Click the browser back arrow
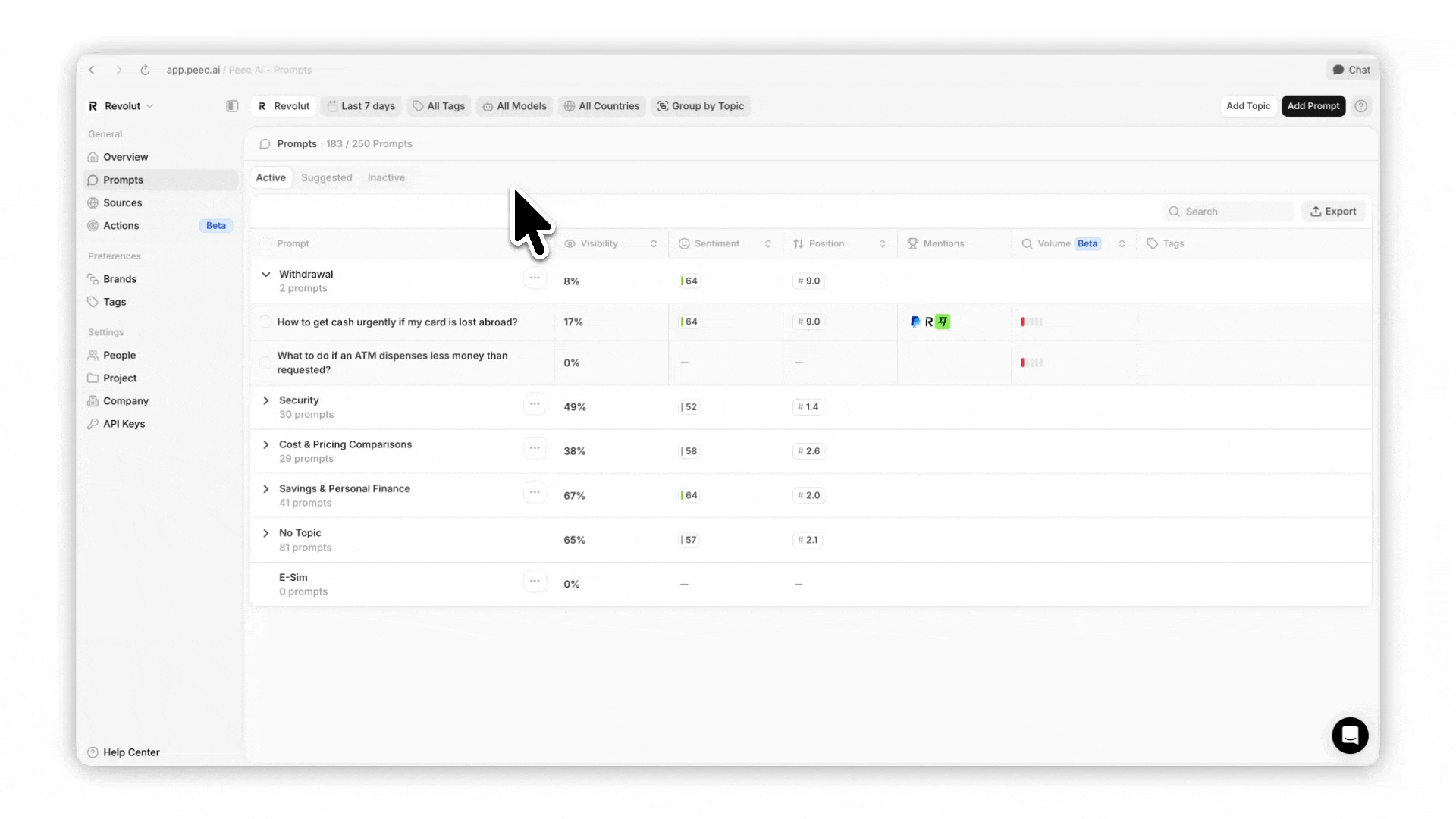1456x819 pixels. click(x=92, y=70)
